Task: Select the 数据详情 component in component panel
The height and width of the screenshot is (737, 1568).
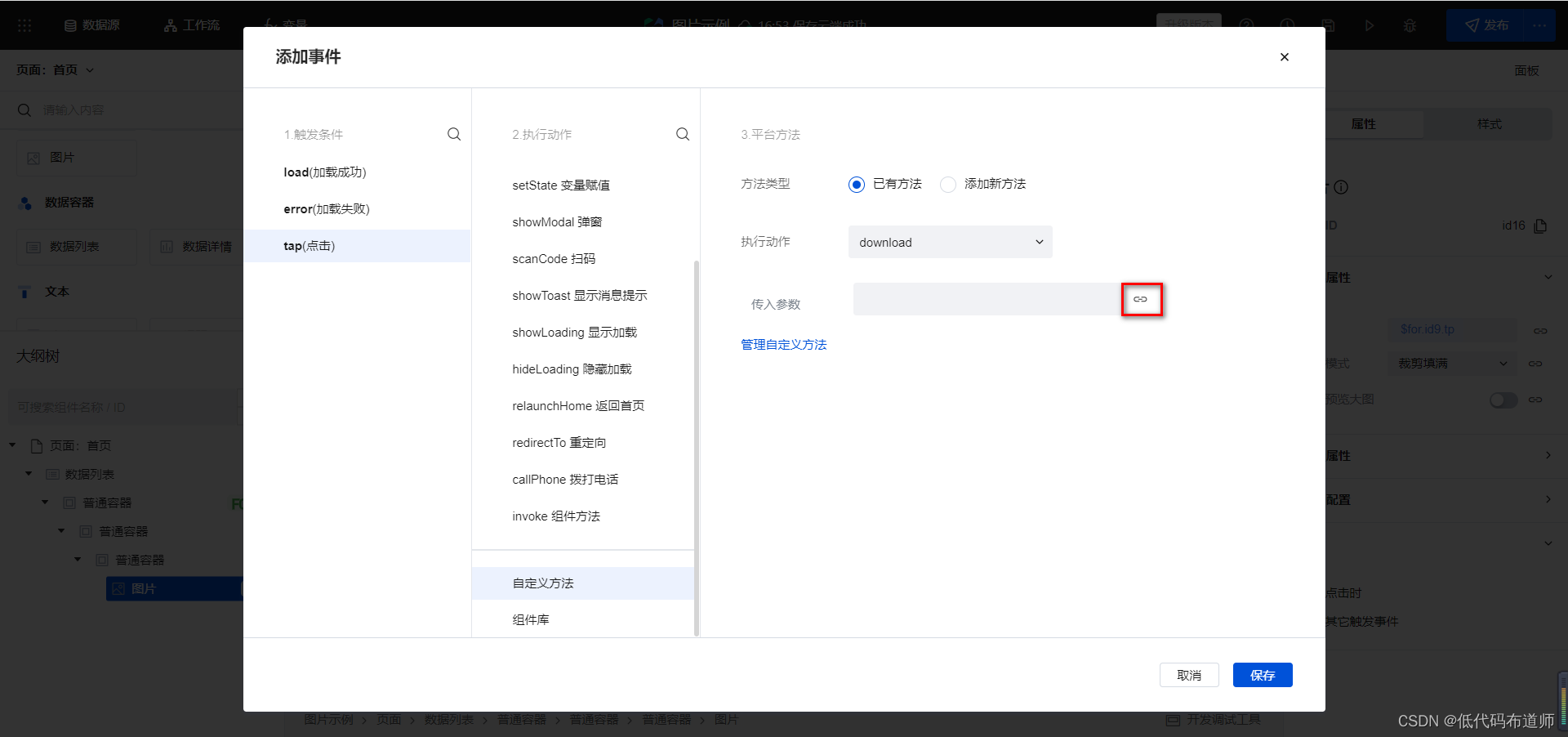Action: pyautogui.click(x=196, y=247)
